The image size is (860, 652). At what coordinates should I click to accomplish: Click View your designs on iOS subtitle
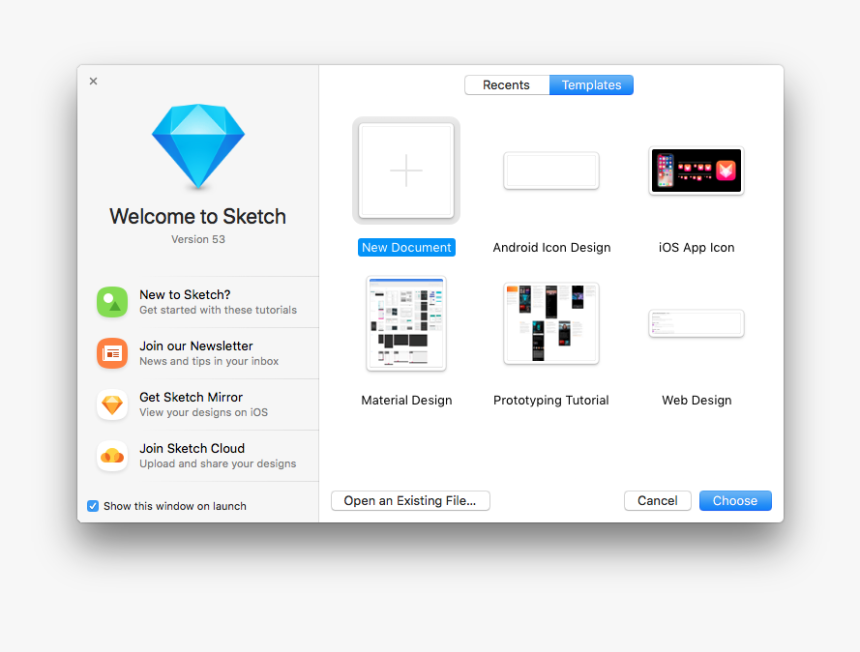pyautogui.click(x=203, y=412)
